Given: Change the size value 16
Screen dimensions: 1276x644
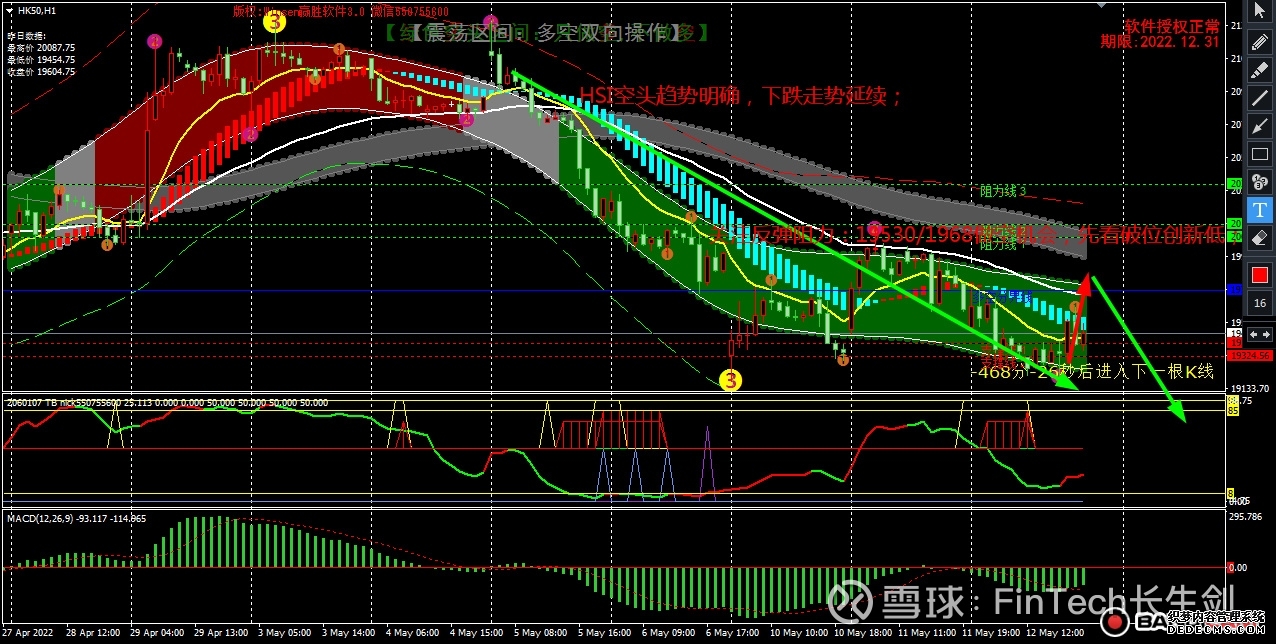Looking at the screenshot, I should (x=1260, y=306).
